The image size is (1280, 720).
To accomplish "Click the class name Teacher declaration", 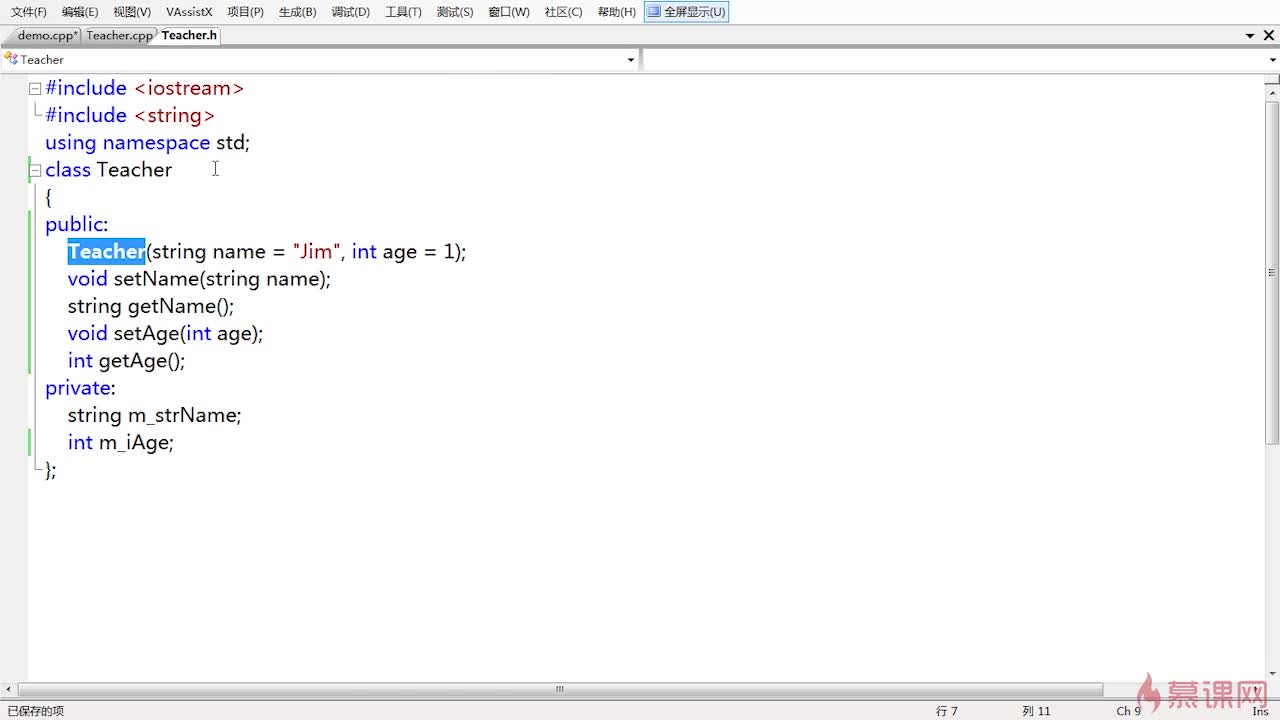I will [x=134, y=170].
